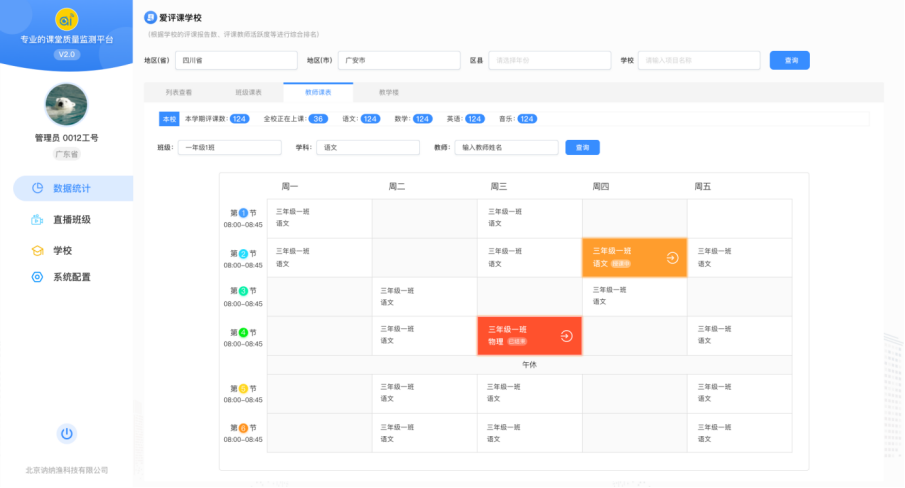The height and width of the screenshot is (488, 905).
Task: Open the 班级 一年级1班 dropdown
Action: 229,147
